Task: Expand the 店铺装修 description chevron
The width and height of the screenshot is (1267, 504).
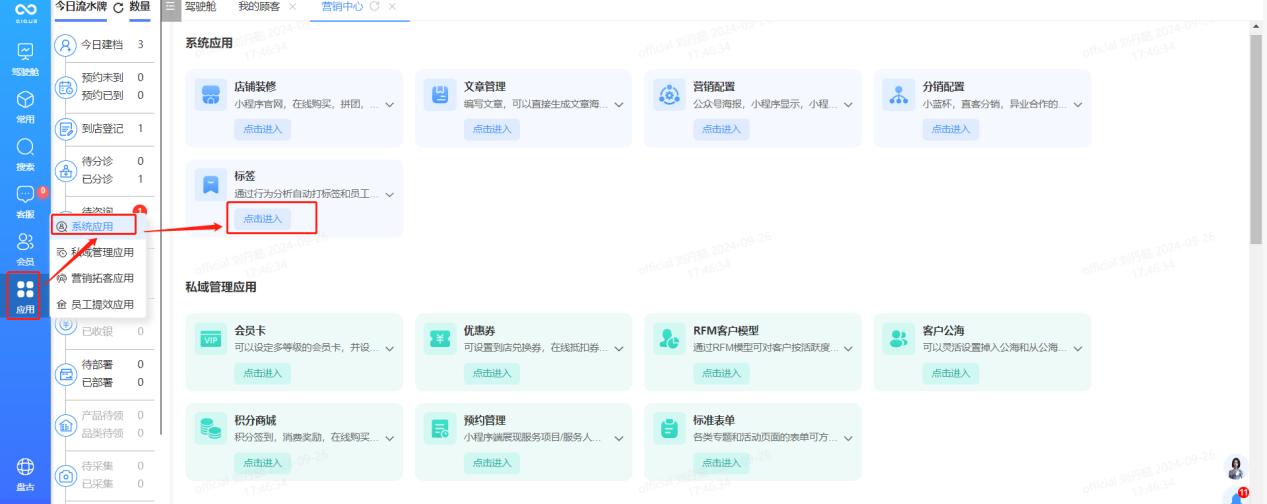Action: pos(390,105)
